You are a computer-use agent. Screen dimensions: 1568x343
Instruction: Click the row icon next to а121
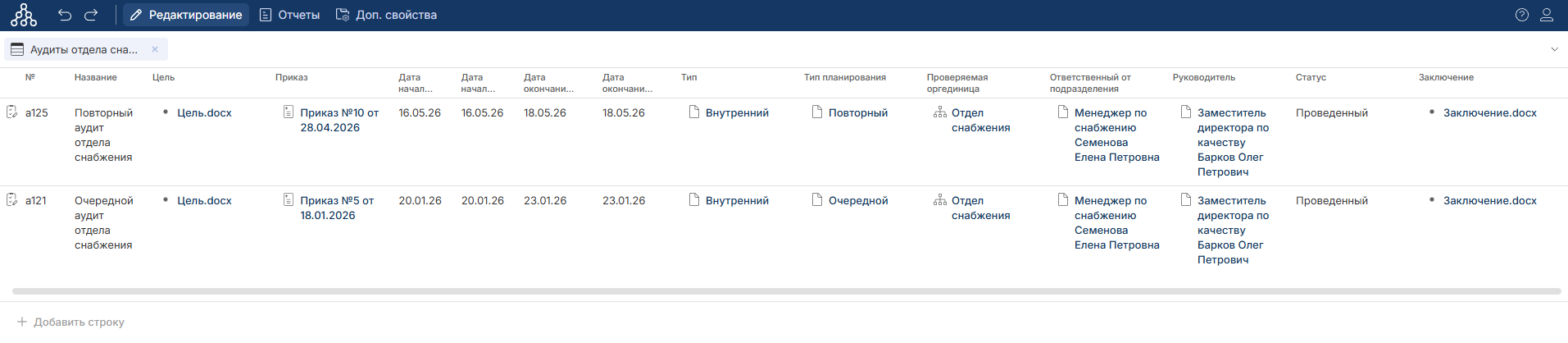[12, 199]
